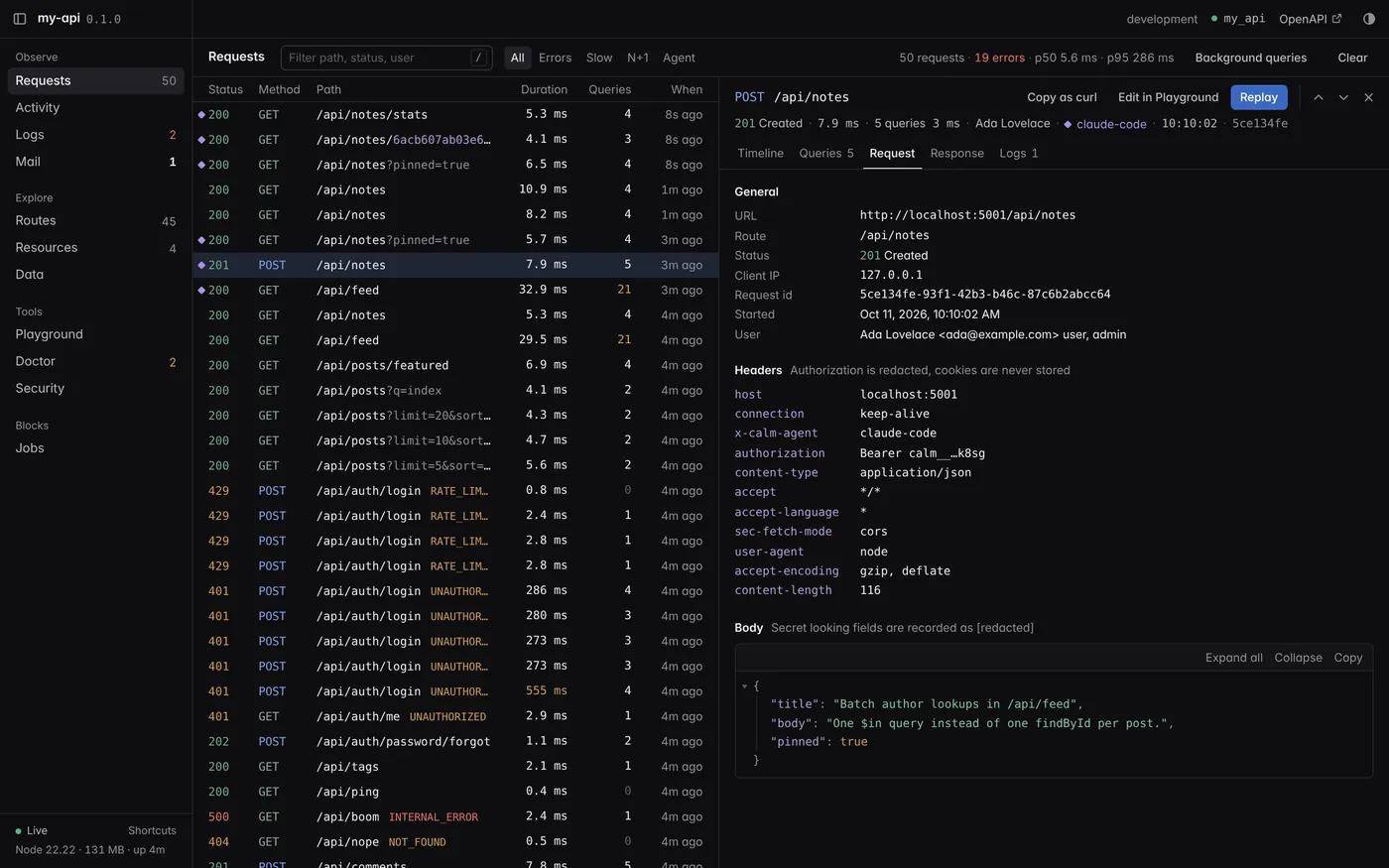Open the Security tool
1389x868 pixels.
[96, 388]
